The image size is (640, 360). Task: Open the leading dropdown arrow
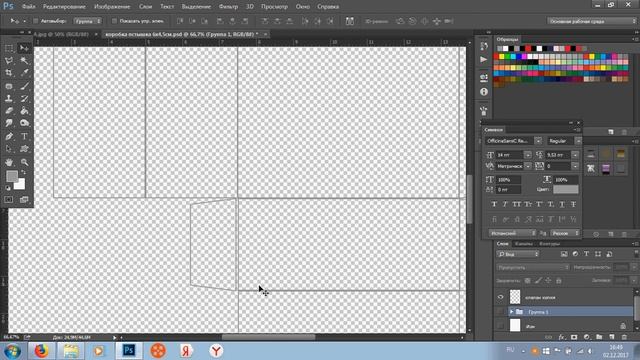[x=575, y=155]
